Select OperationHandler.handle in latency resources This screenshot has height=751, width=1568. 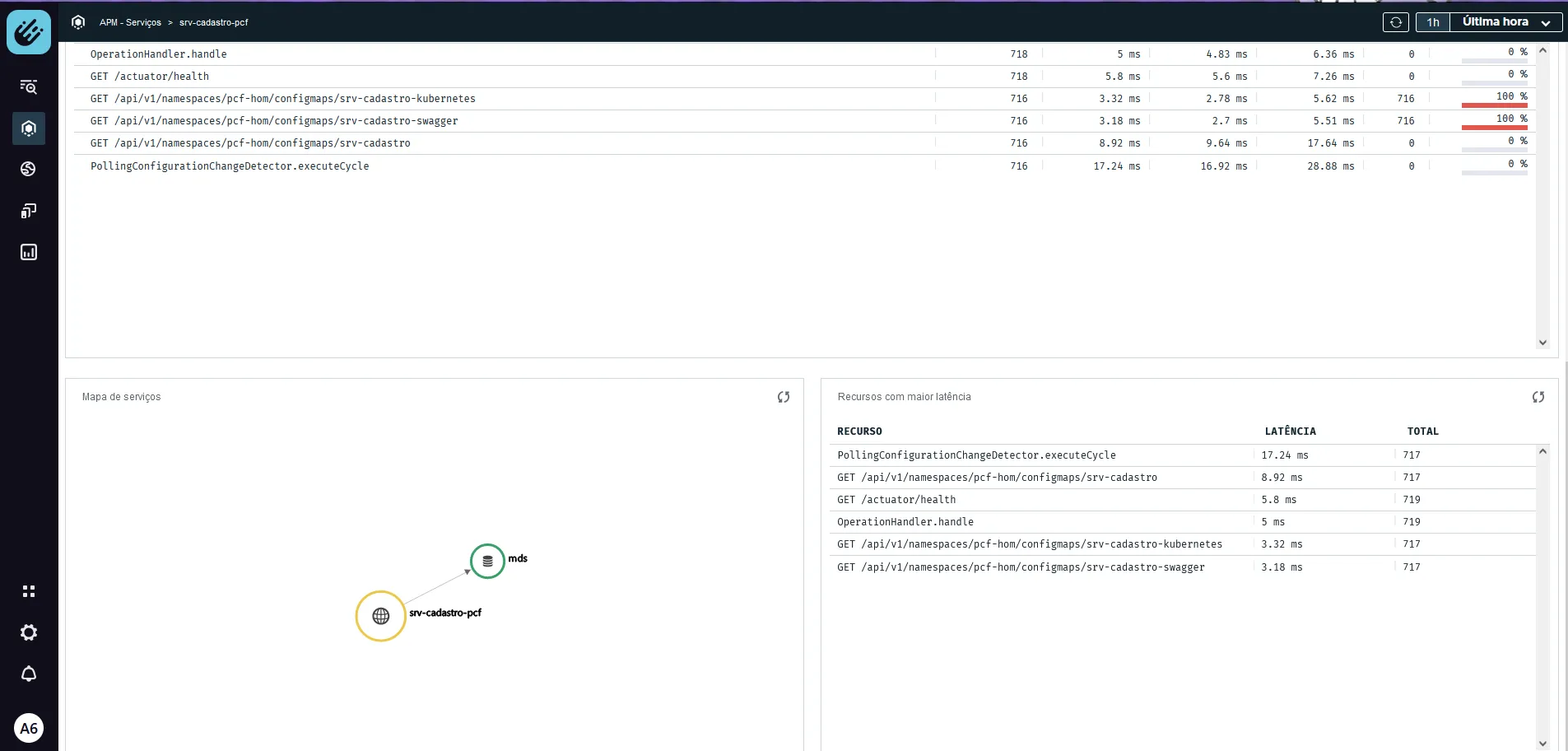click(x=905, y=522)
